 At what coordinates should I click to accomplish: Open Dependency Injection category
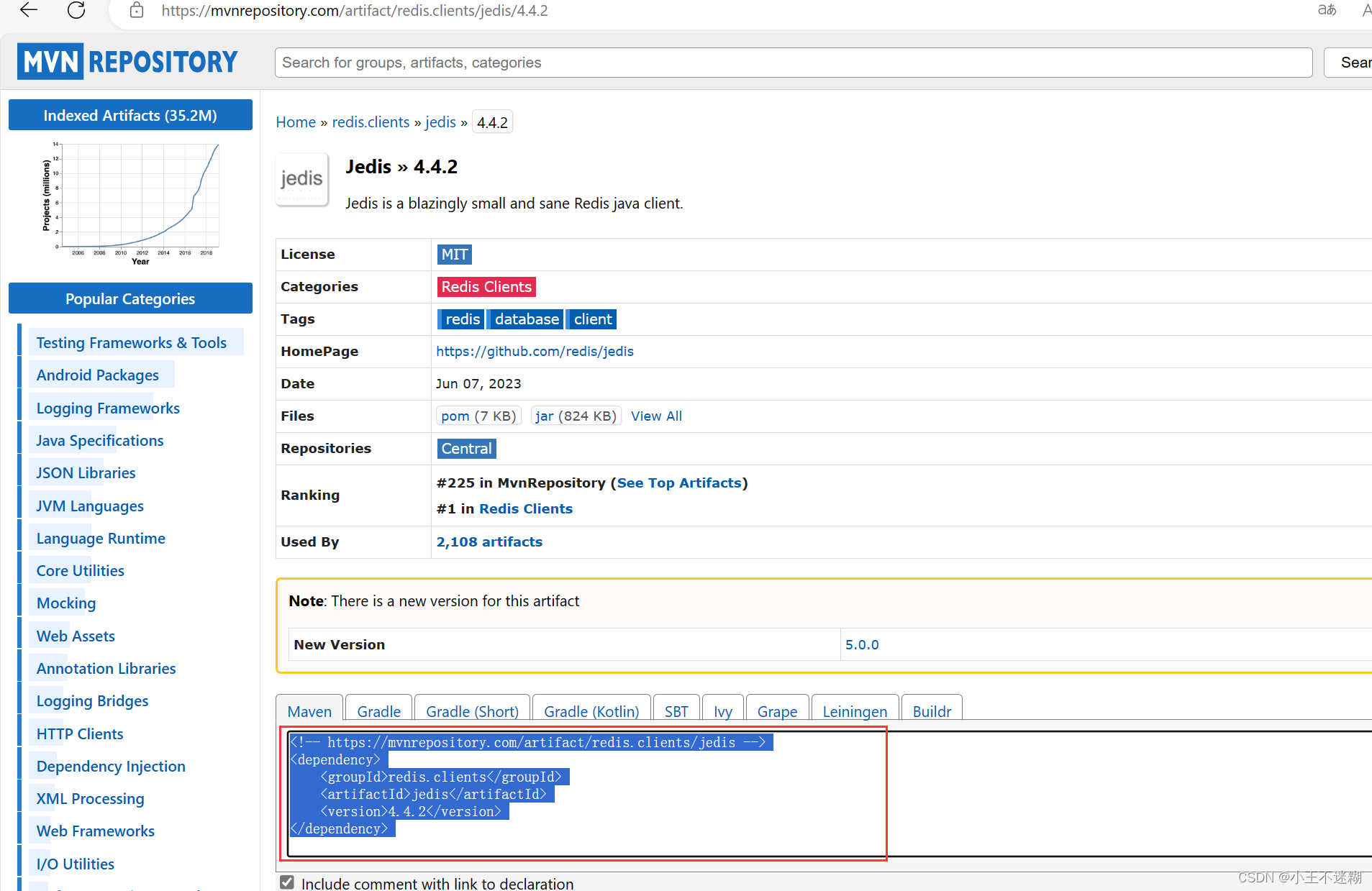click(111, 766)
